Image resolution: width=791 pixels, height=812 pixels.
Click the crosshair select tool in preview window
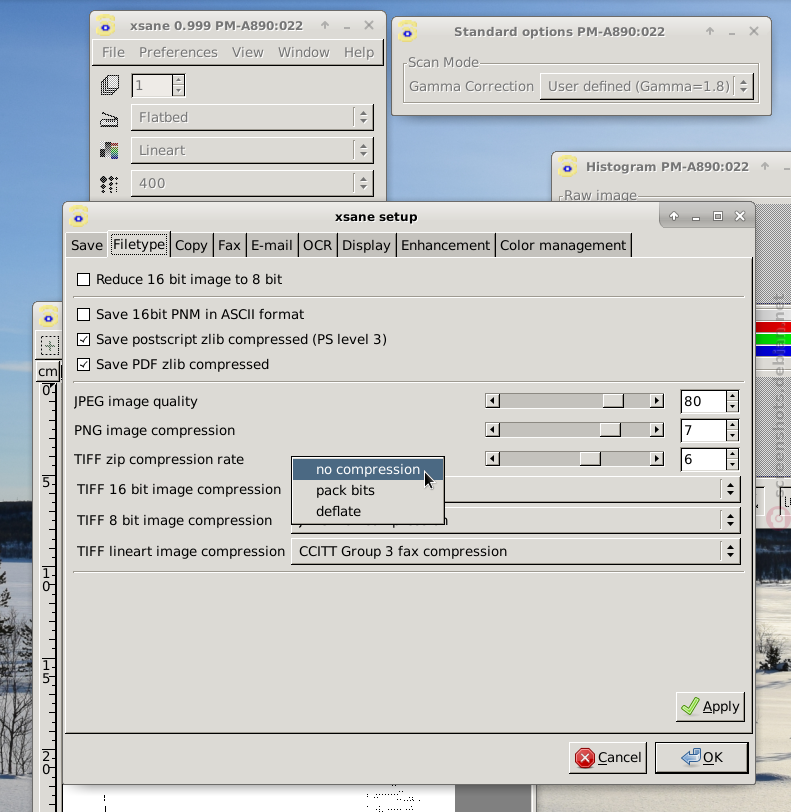tap(50, 345)
